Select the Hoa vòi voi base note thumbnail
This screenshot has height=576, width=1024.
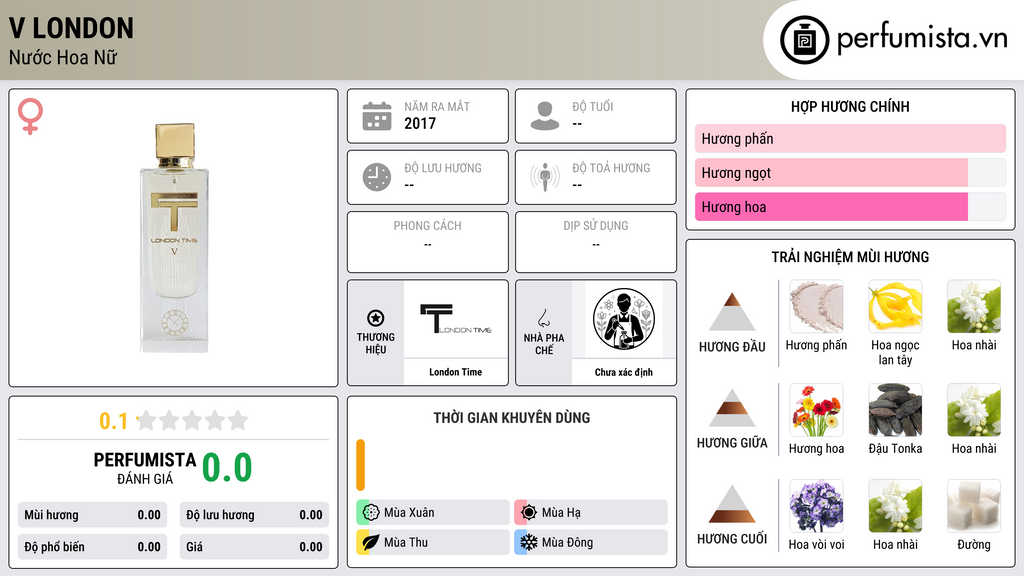(816, 506)
